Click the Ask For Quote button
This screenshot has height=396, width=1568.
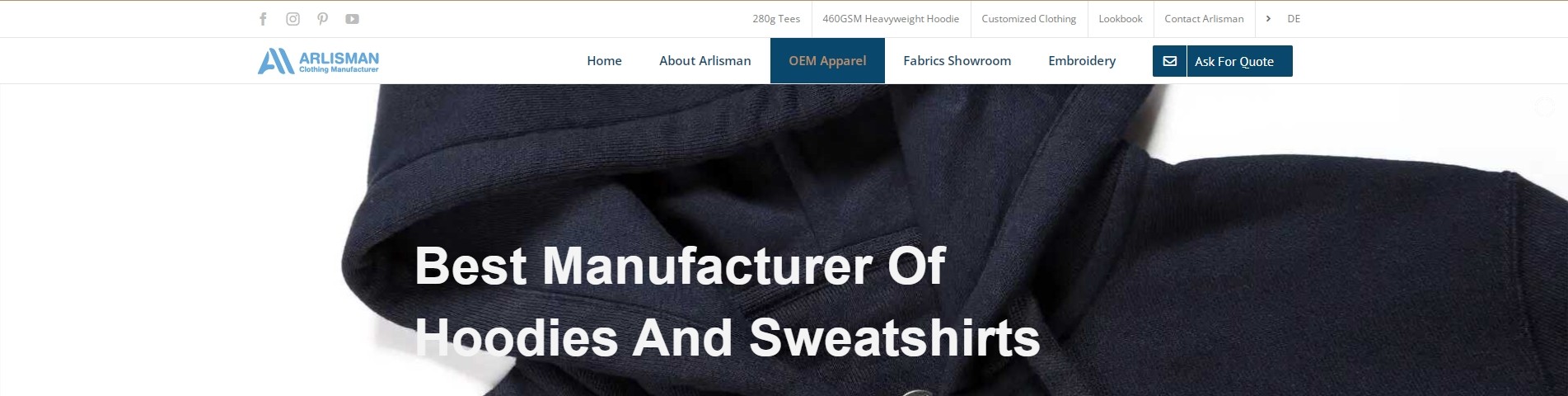[1223, 61]
